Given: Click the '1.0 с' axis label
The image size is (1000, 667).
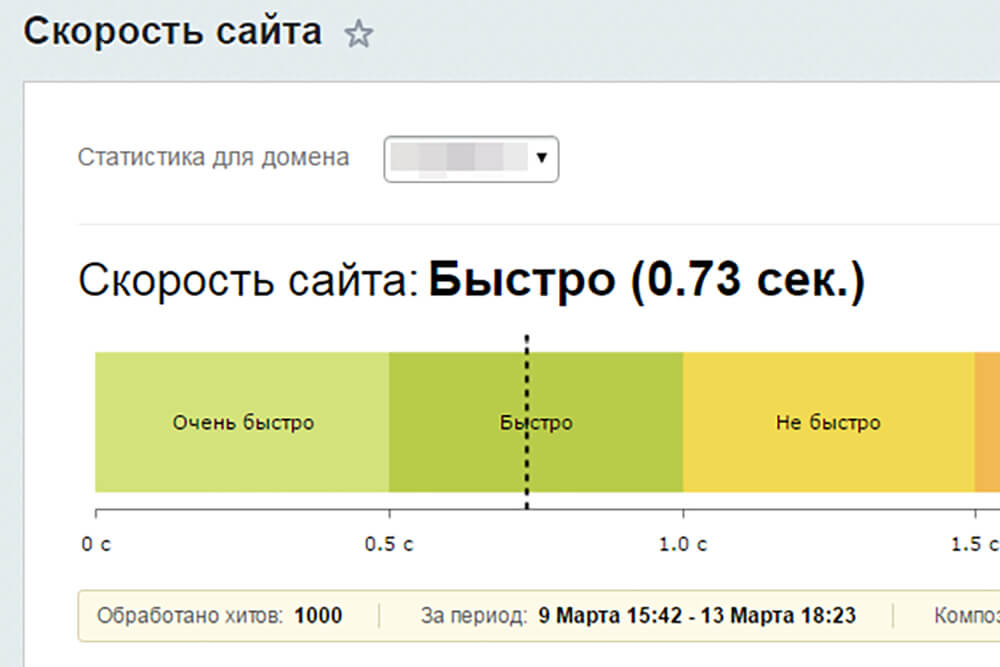Looking at the screenshot, I should [683, 544].
